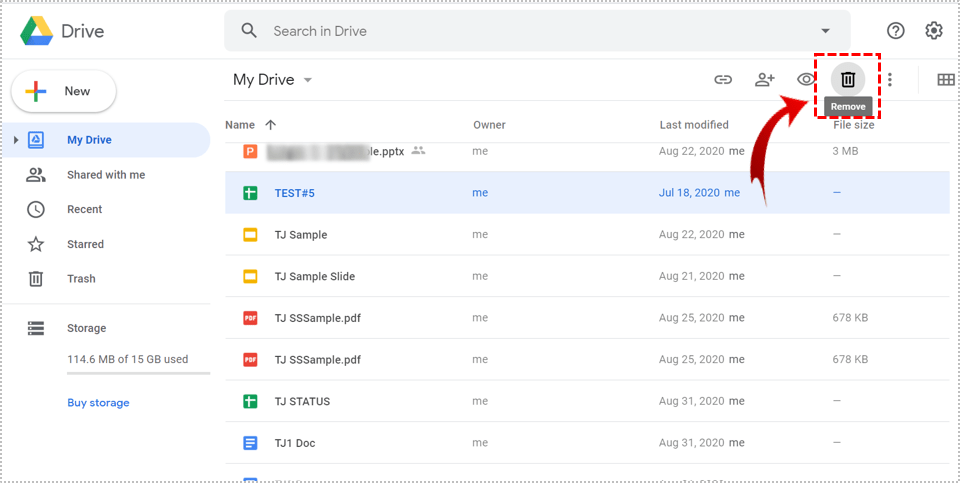This screenshot has width=960, height=483.
Task: Click the Remove trash can icon
Action: tap(848, 80)
